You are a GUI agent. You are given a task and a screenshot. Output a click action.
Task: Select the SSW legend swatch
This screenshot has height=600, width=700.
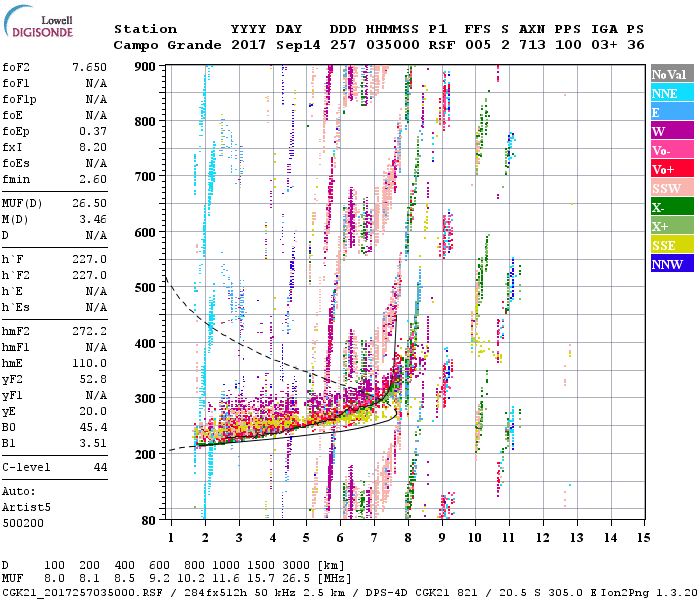[x=672, y=188]
